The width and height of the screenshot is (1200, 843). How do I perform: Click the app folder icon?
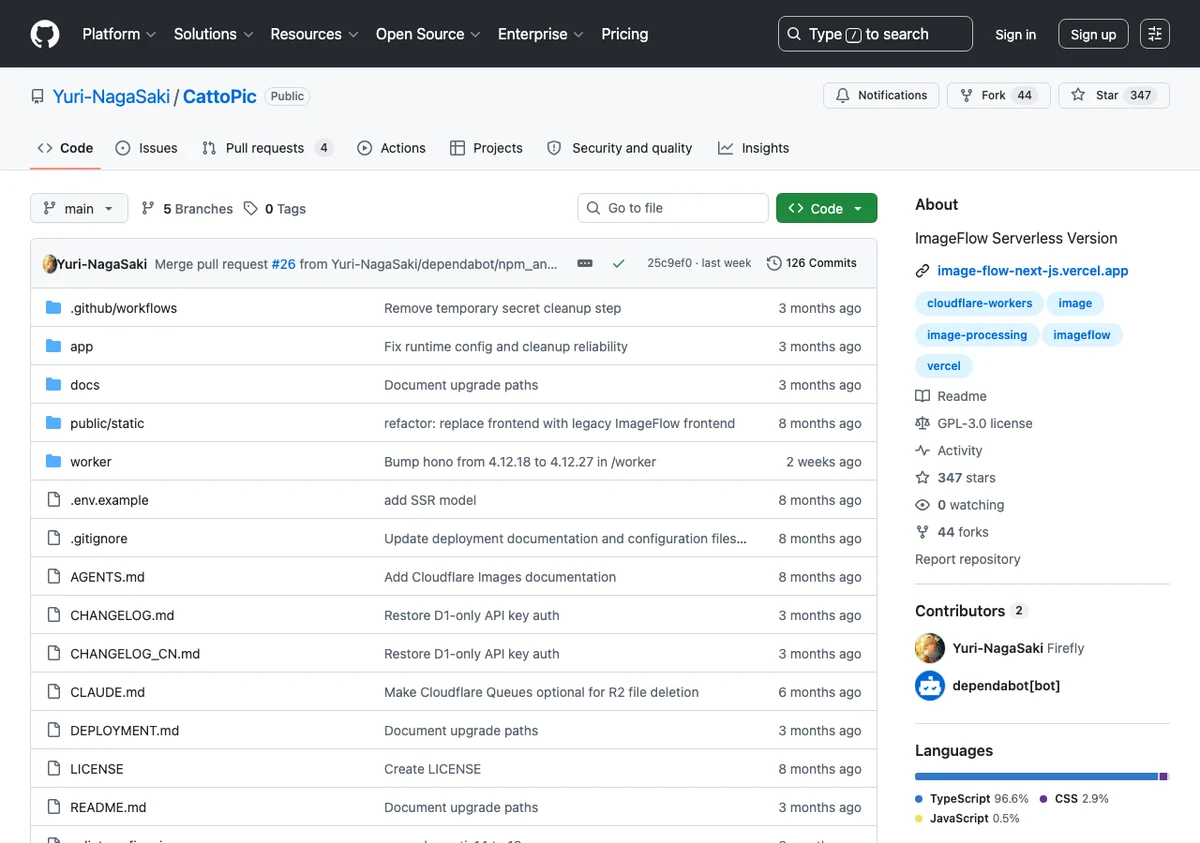coord(54,346)
